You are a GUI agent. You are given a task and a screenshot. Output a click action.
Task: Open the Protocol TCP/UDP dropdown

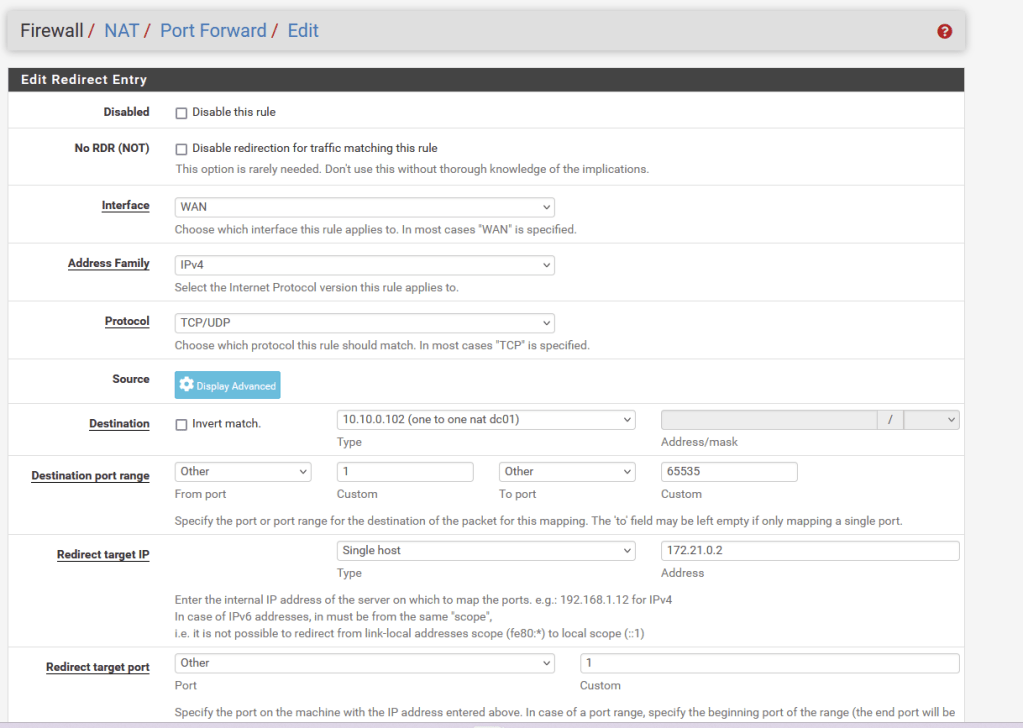tap(364, 323)
